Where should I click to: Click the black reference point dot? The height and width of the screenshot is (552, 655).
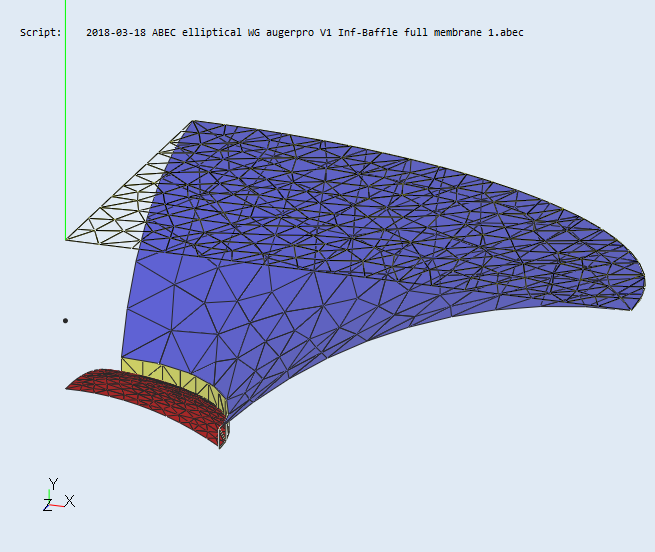66,321
